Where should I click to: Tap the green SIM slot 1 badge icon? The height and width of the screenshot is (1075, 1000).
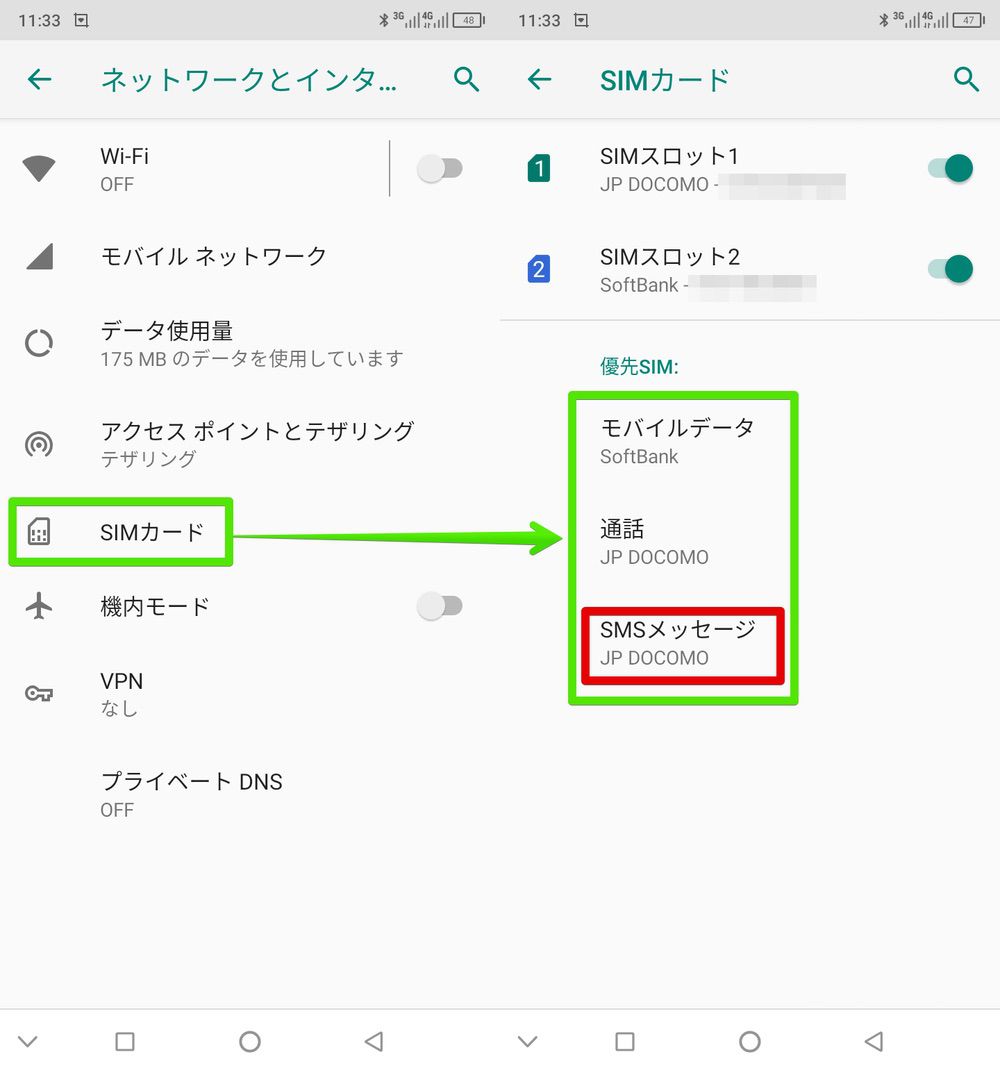pyautogui.click(x=538, y=168)
